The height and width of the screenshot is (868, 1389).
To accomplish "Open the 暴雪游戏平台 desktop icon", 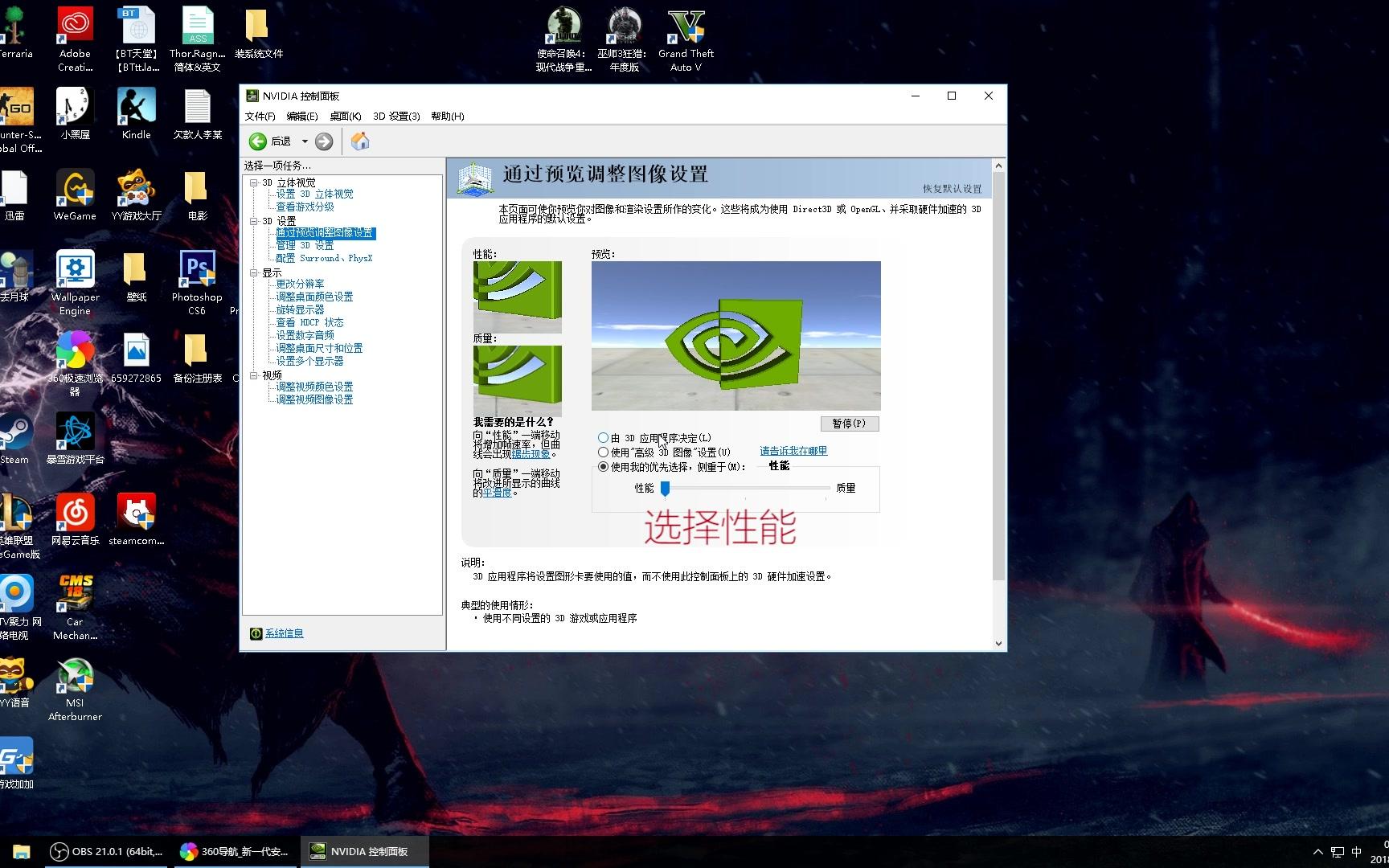I will tap(75, 439).
